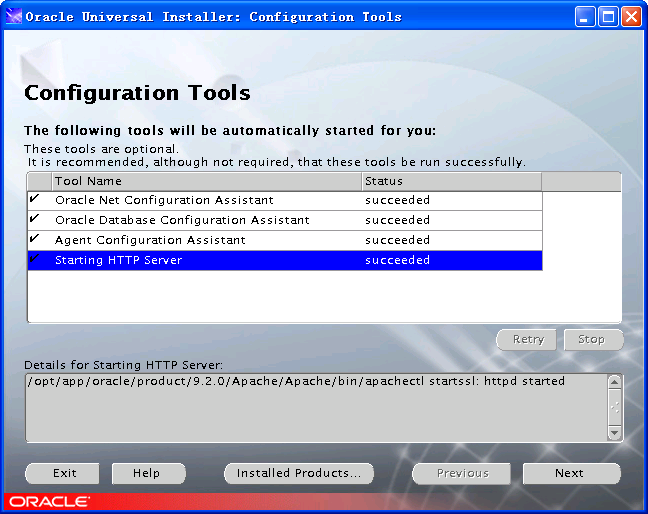Go back with the Previous button

(462, 473)
